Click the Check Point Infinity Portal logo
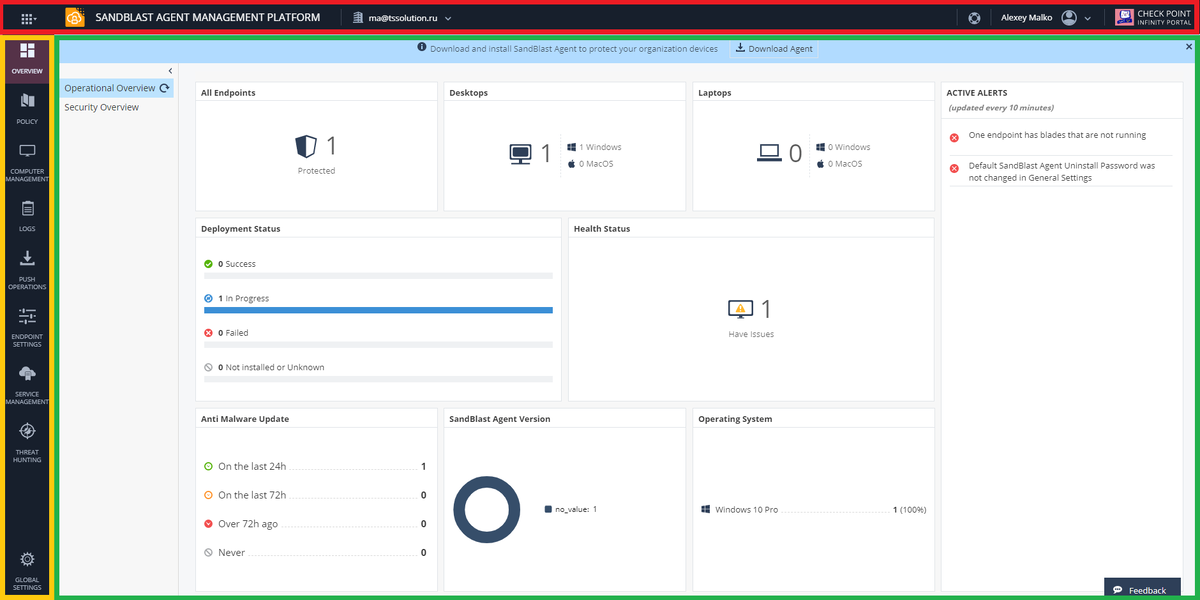Viewport: 1200px width, 600px height. tap(1152, 18)
